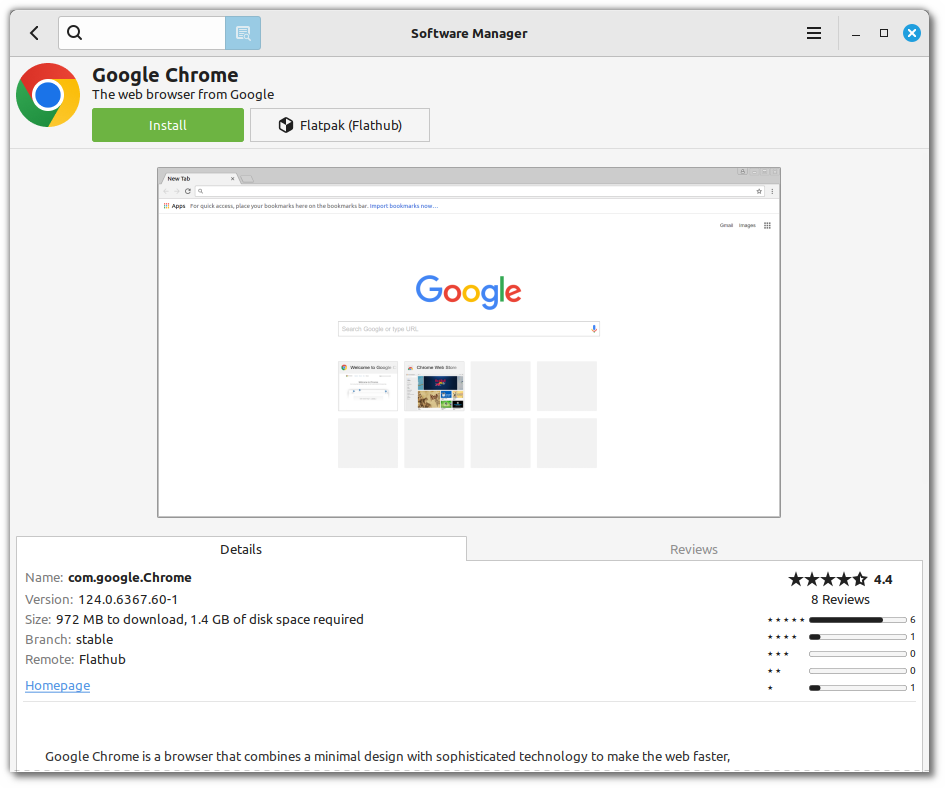Select the five-star row star icons
Viewport: 945px width, 788px height.
pos(787,619)
